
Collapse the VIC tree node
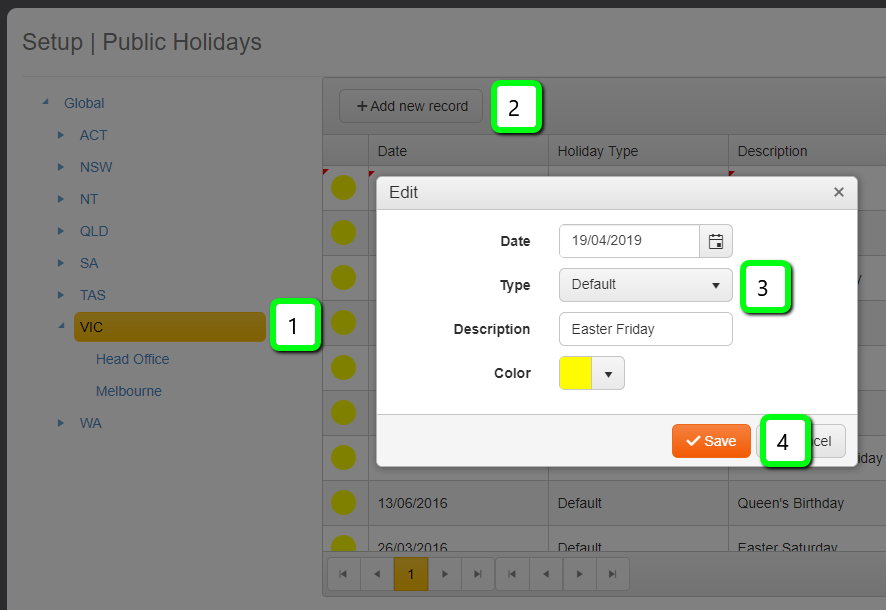coord(61,327)
